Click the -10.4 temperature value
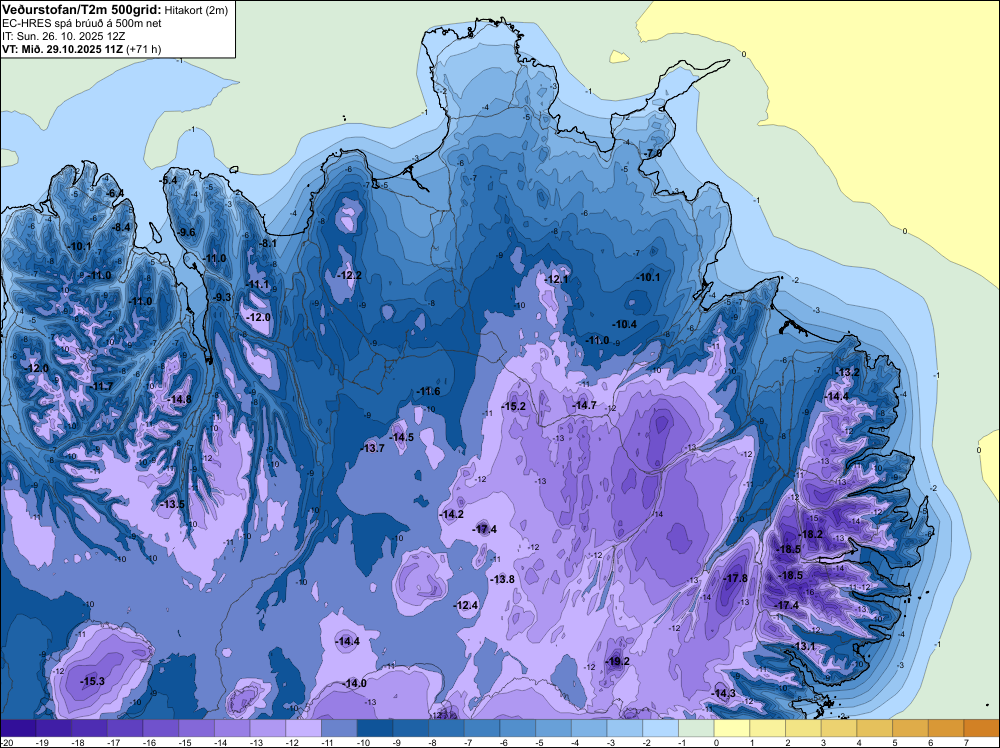The width and height of the screenshot is (1000, 748). [x=625, y=325]
